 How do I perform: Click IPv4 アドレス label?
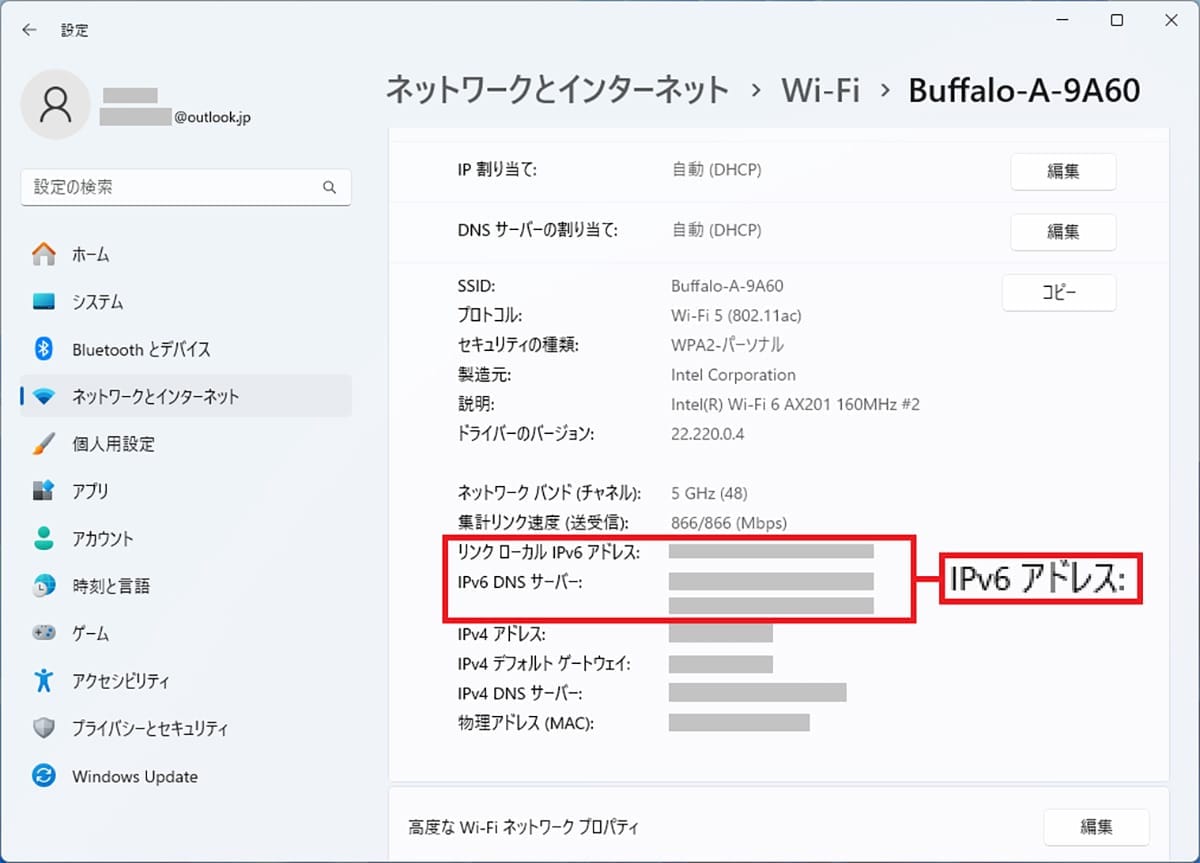(501, 634)
